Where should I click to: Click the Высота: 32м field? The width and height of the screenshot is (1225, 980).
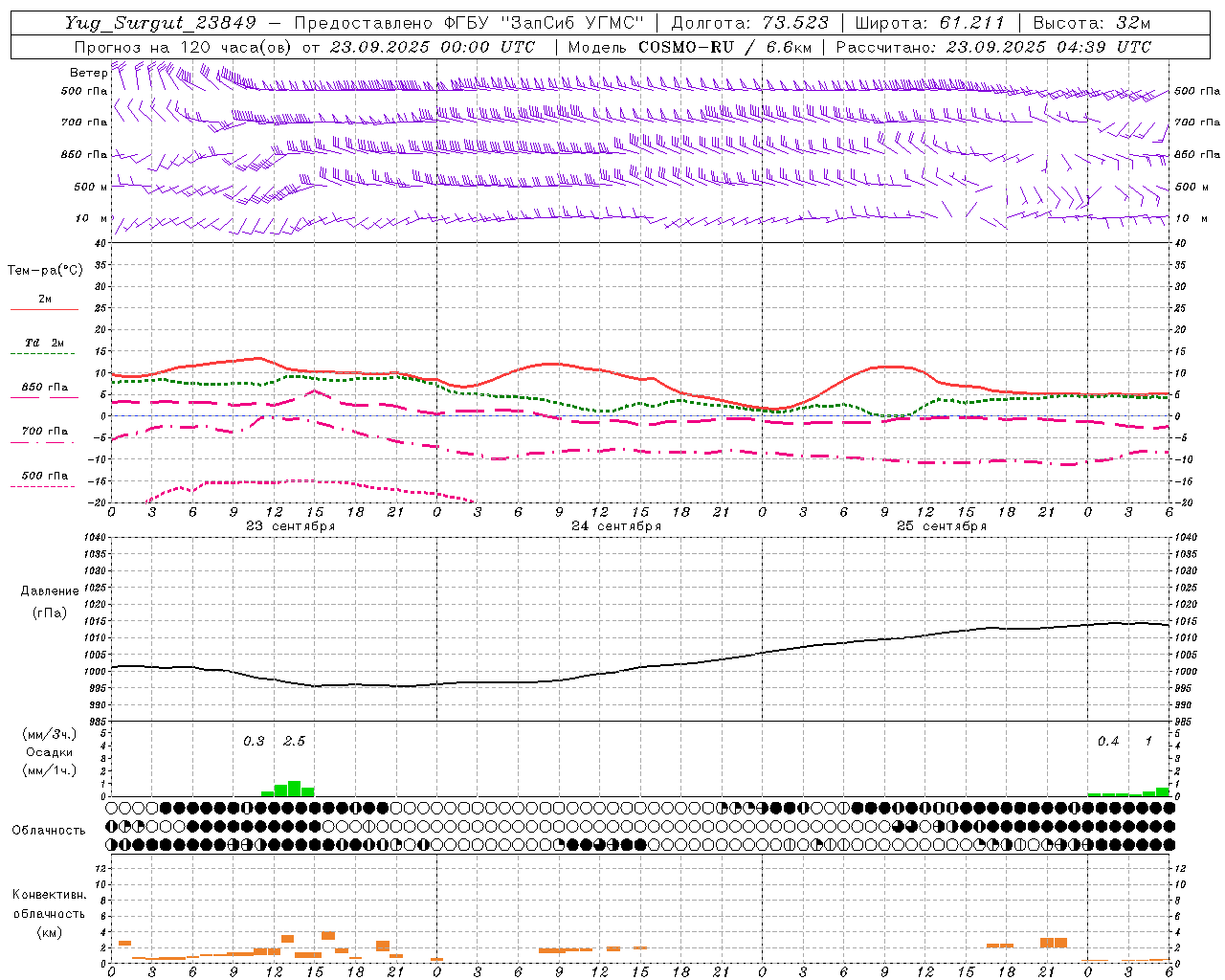[x=1091, y=23]
